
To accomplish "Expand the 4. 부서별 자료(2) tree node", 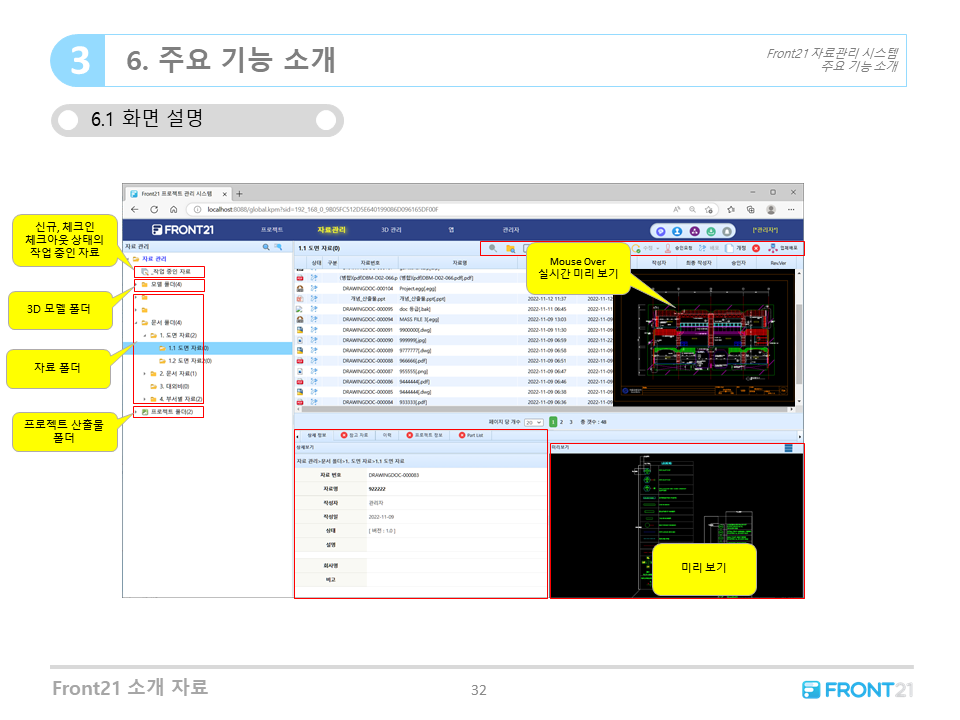I will pyautogui.click(x=145, y=399).
